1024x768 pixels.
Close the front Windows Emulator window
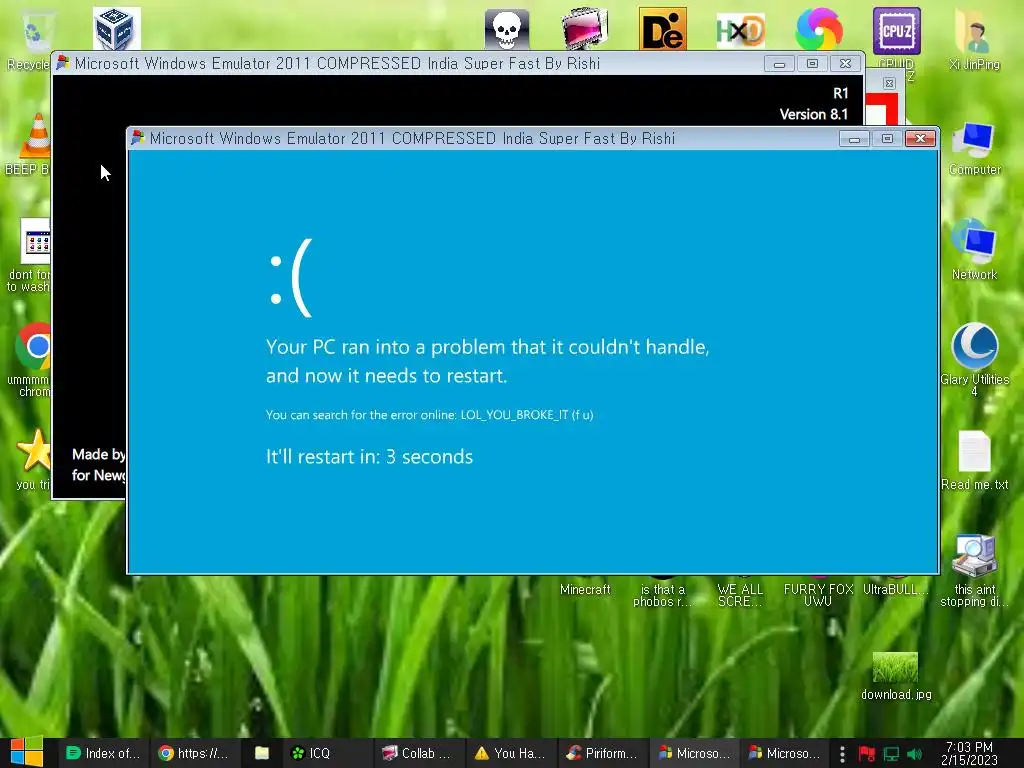point(920,138)
